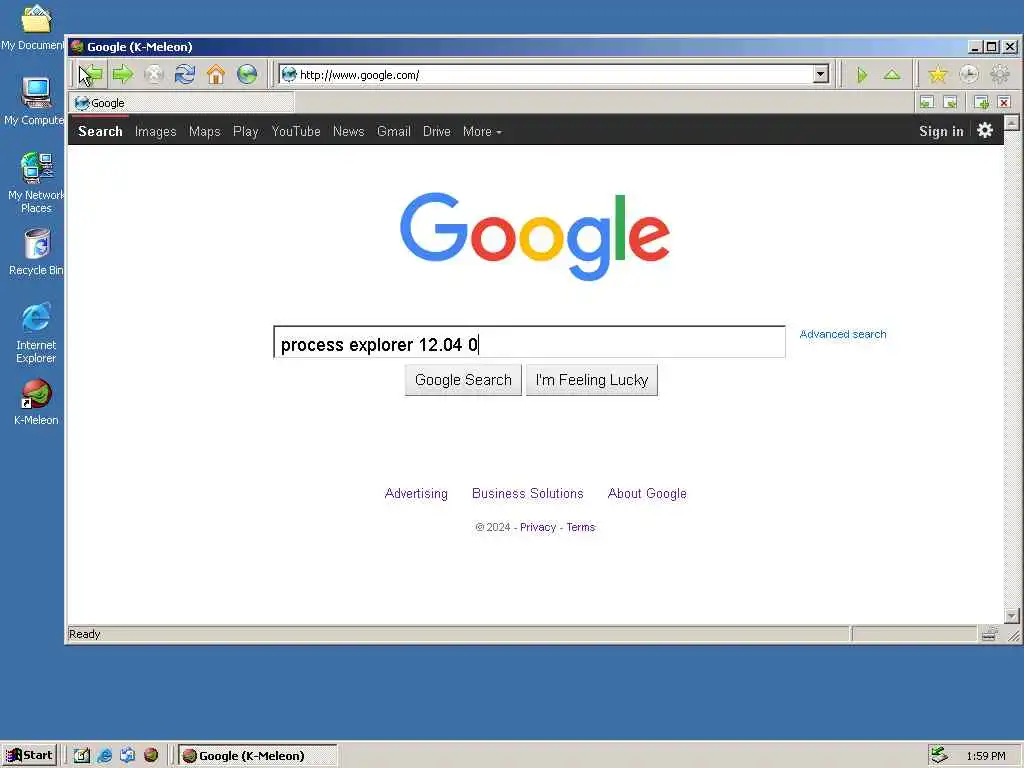Open Maps in Google navigation bar
Screen dimensions: 1024x768
(x=205, y=131)
